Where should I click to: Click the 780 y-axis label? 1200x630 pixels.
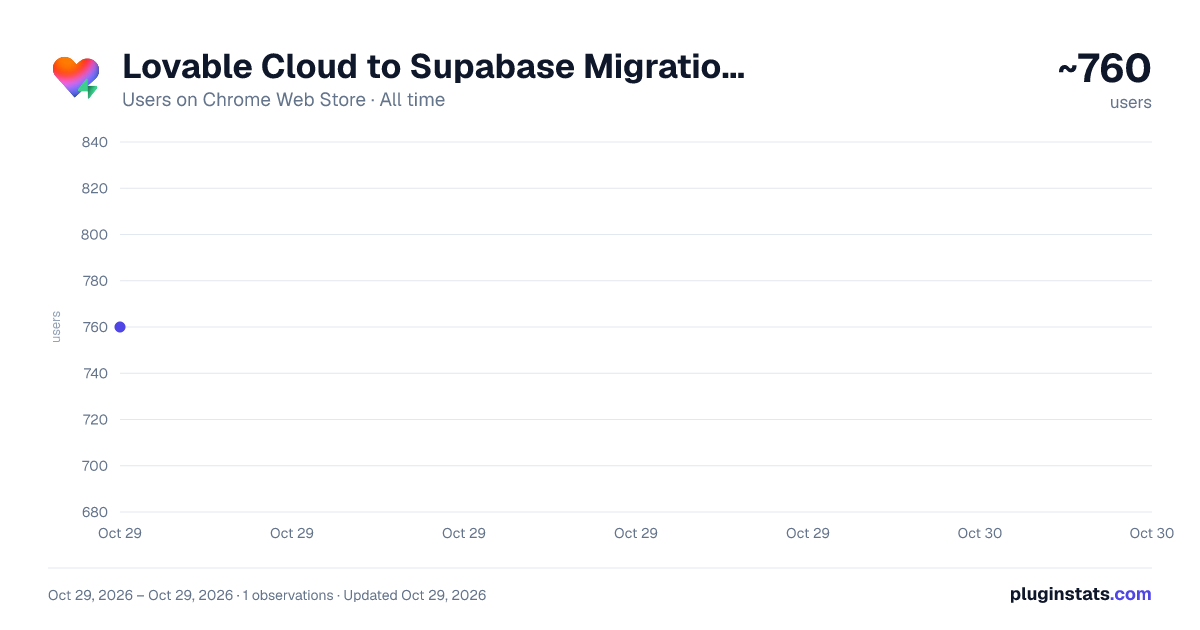pyautogui.click(x=95, y=281)
